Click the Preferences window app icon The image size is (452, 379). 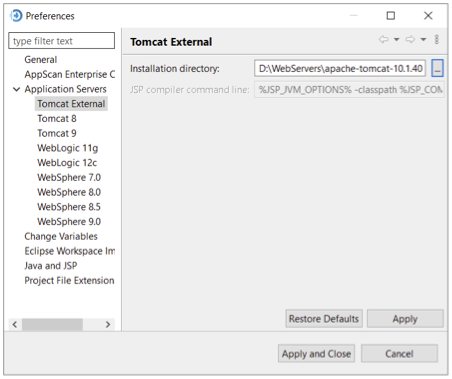pos(16,16)
